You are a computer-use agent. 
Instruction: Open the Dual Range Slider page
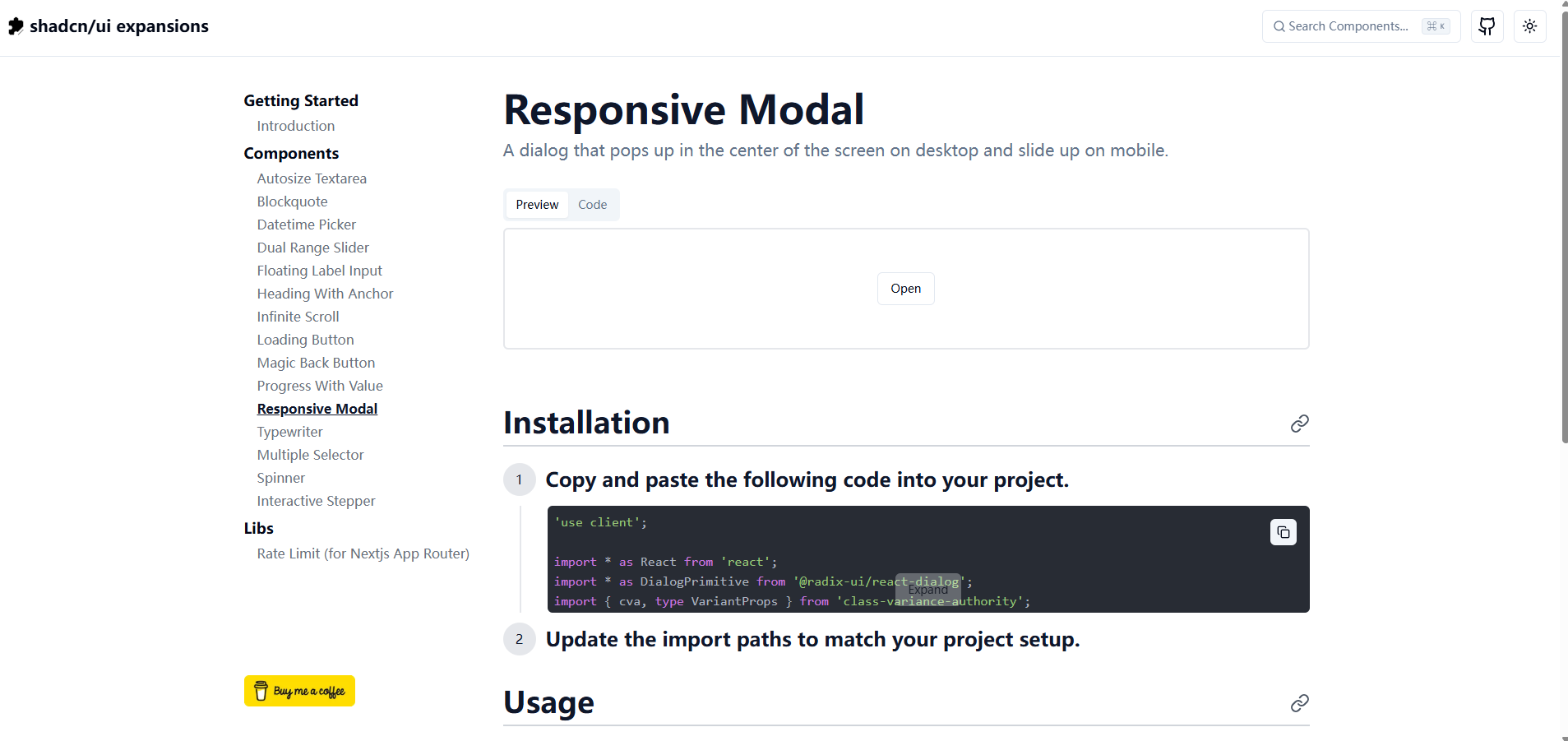tap(312, 248)
